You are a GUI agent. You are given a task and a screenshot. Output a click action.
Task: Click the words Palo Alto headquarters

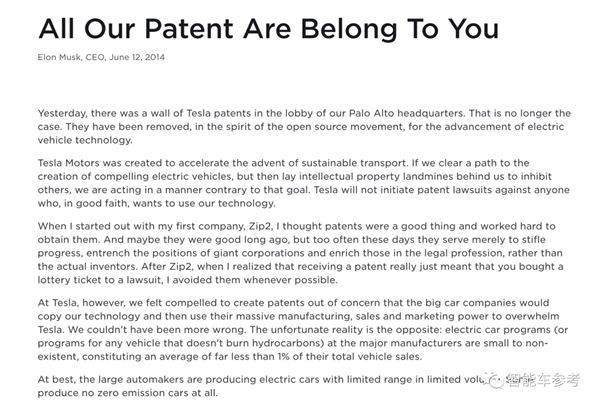[x=406, y=113]
